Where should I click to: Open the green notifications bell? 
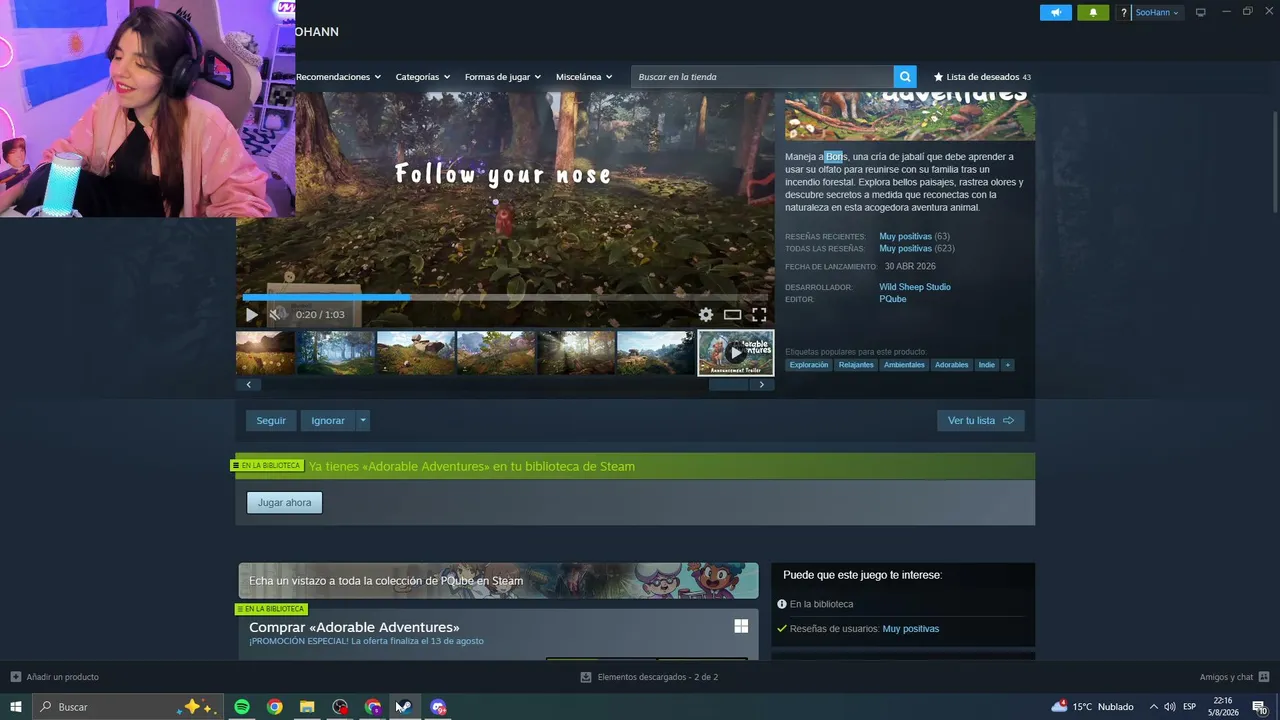1093,13
